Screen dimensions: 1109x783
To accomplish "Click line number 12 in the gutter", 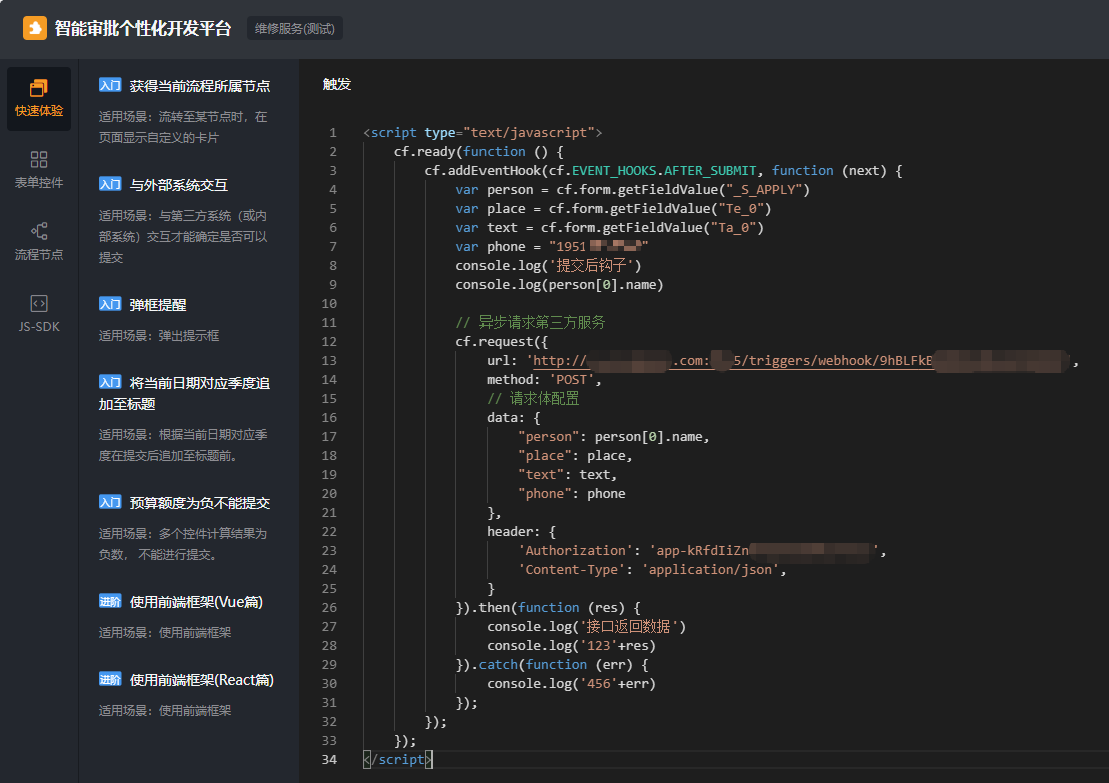I will click(330, 342).
